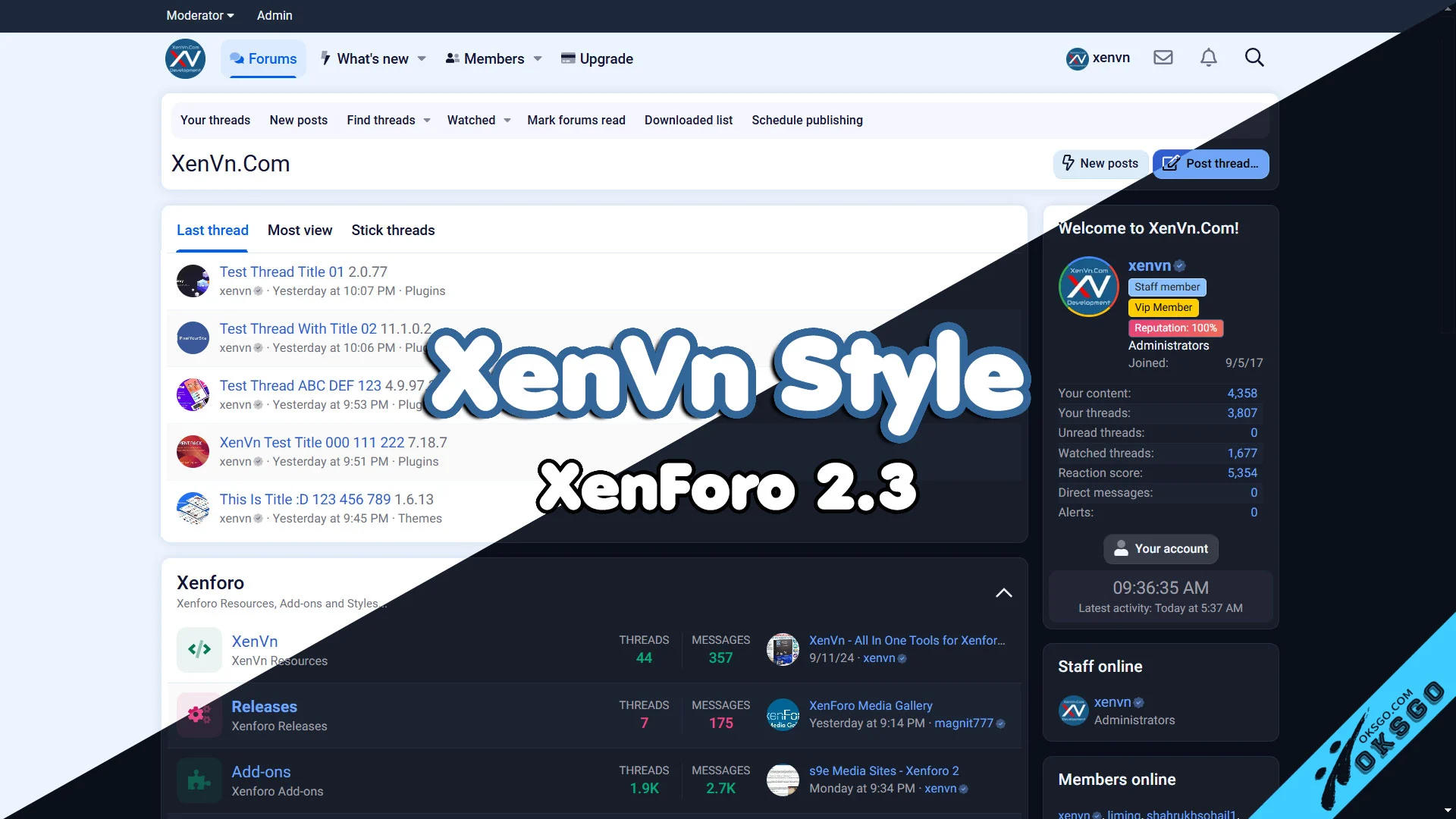Click Add-ons forum puzzle icon
This screenshot has width=1456, height=819.
[x=199, y=780]
